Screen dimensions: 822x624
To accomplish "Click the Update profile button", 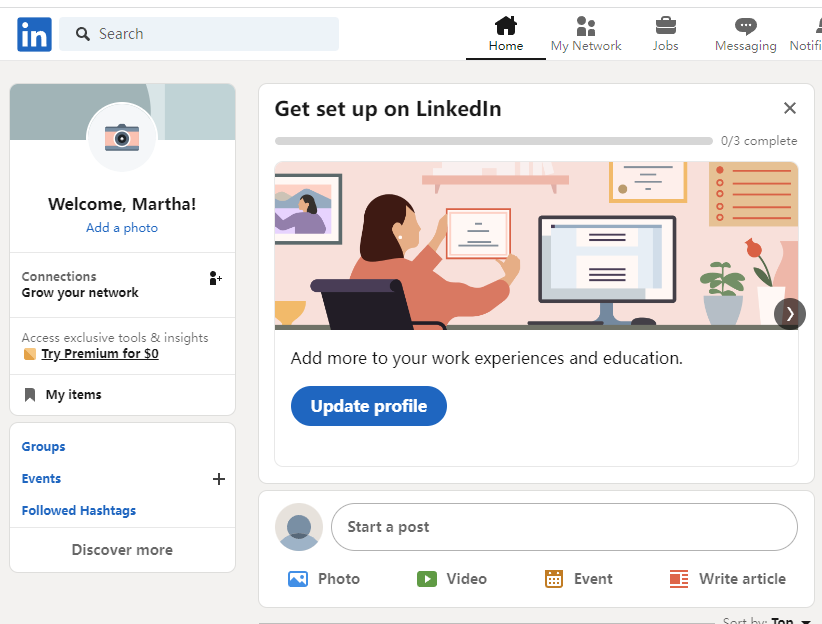I will (x=369, y=406).
